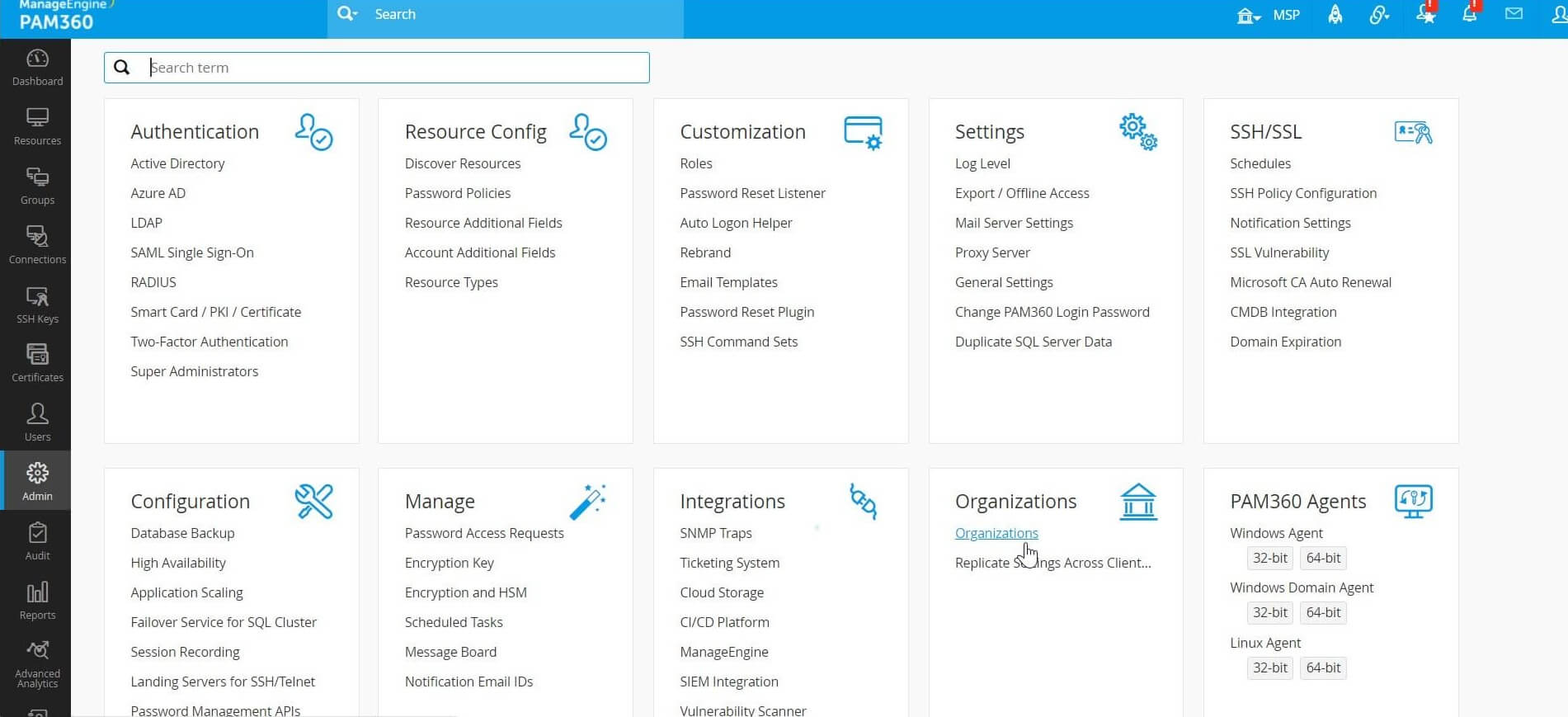
Task: Open the Groups section in sidebar
Action: [37, 186]
